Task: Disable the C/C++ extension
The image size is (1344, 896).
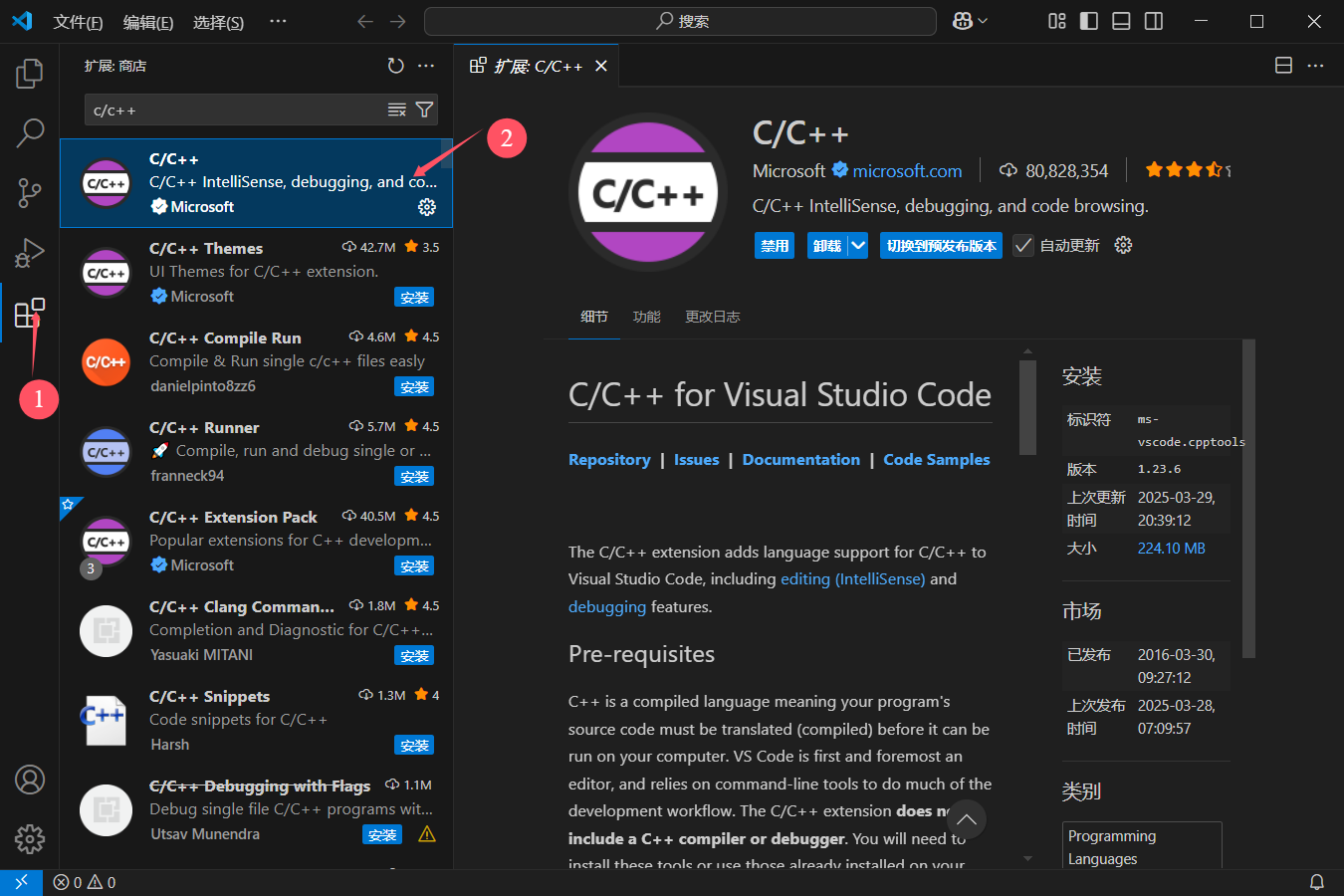Action: coord(775,245)
